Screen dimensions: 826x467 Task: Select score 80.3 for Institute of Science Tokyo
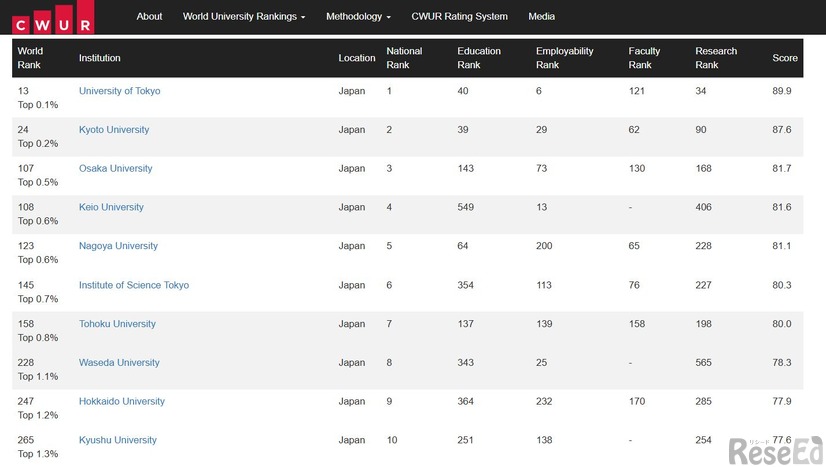782,285
